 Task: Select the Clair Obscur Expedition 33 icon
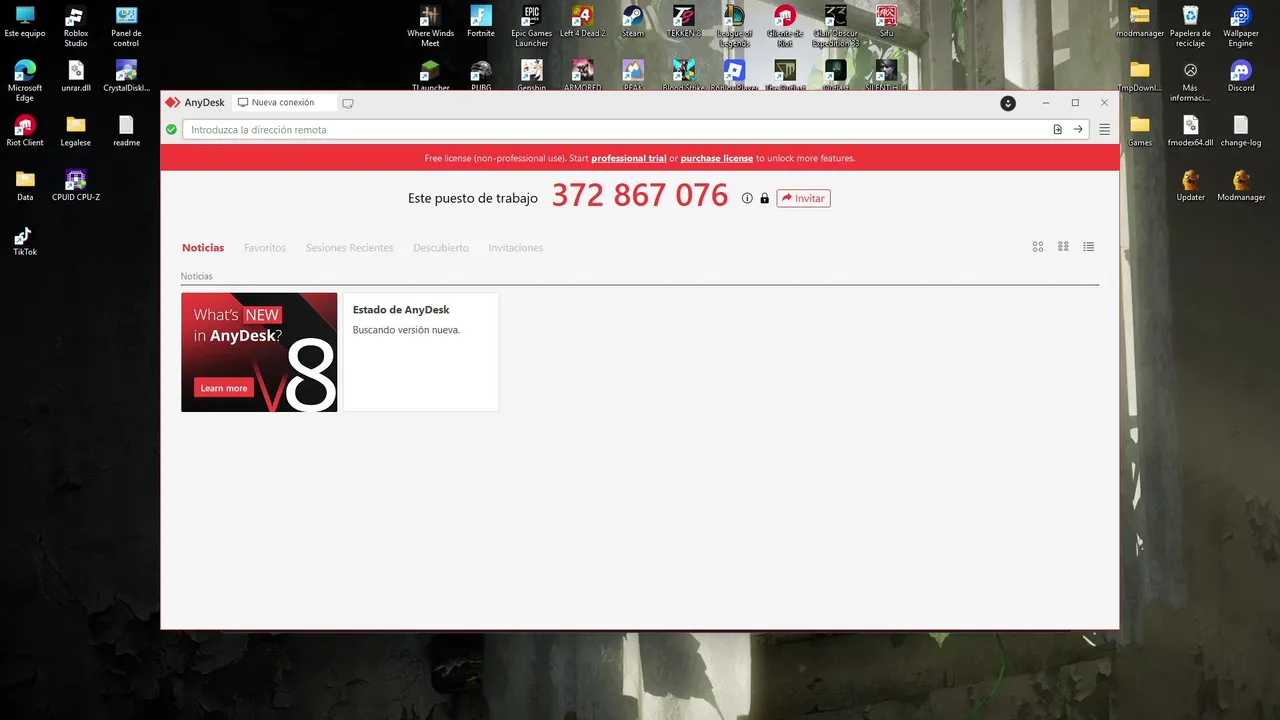point(835,26)
